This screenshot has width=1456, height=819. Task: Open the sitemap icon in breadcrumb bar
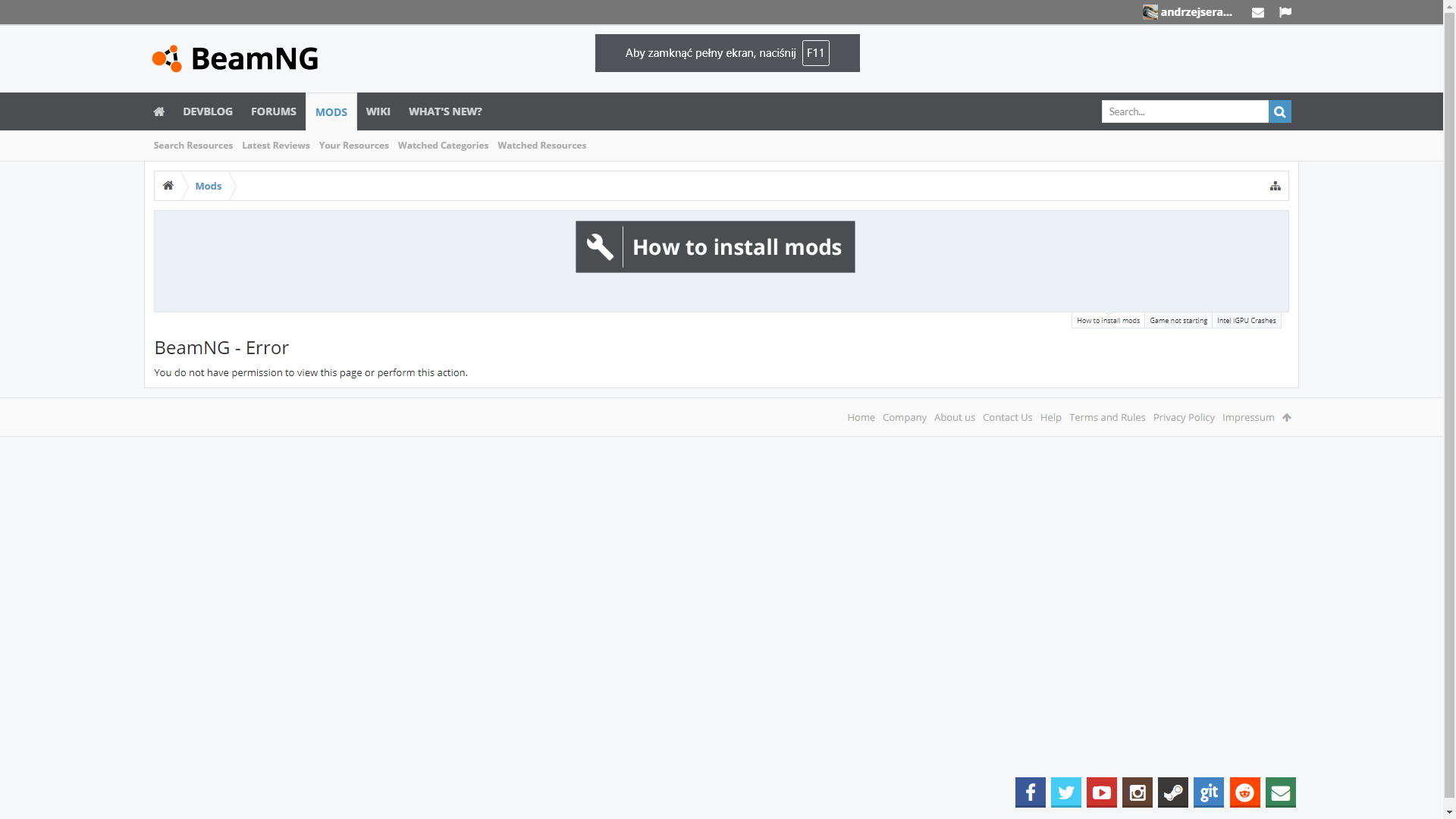click(1275, 186)
